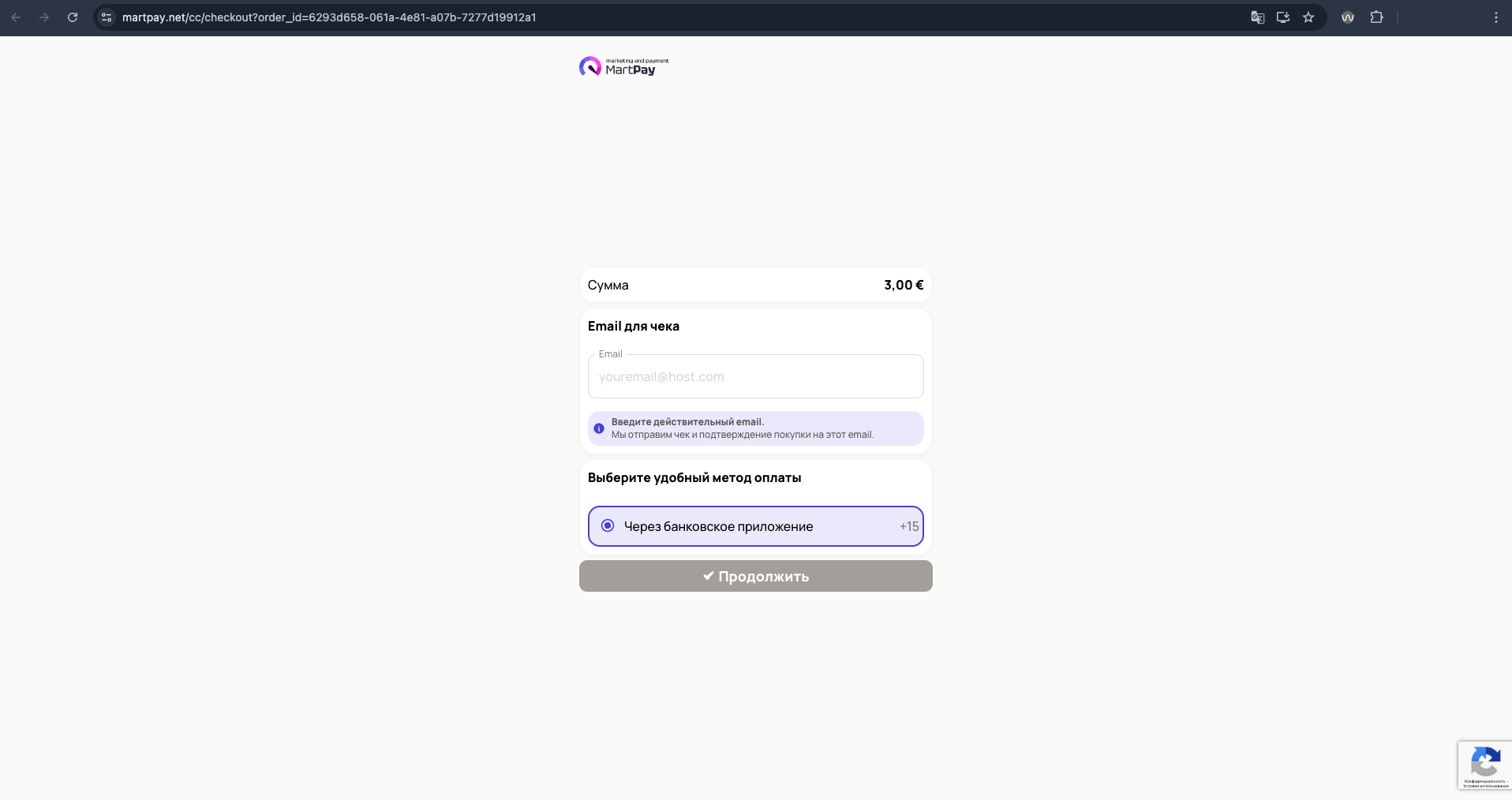The image size is (1512, 800).
Task: View site information icon beside URL
Action: (107, 17)
